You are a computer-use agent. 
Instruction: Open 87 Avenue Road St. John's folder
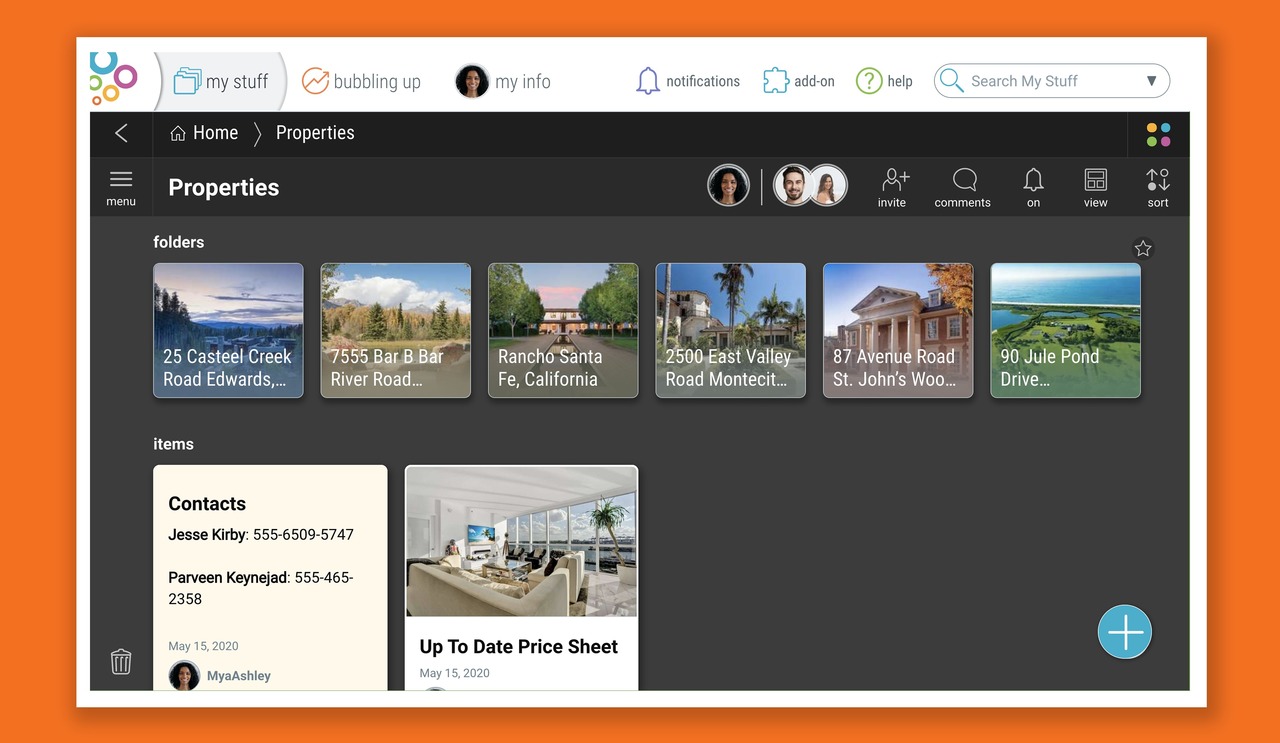898,330
